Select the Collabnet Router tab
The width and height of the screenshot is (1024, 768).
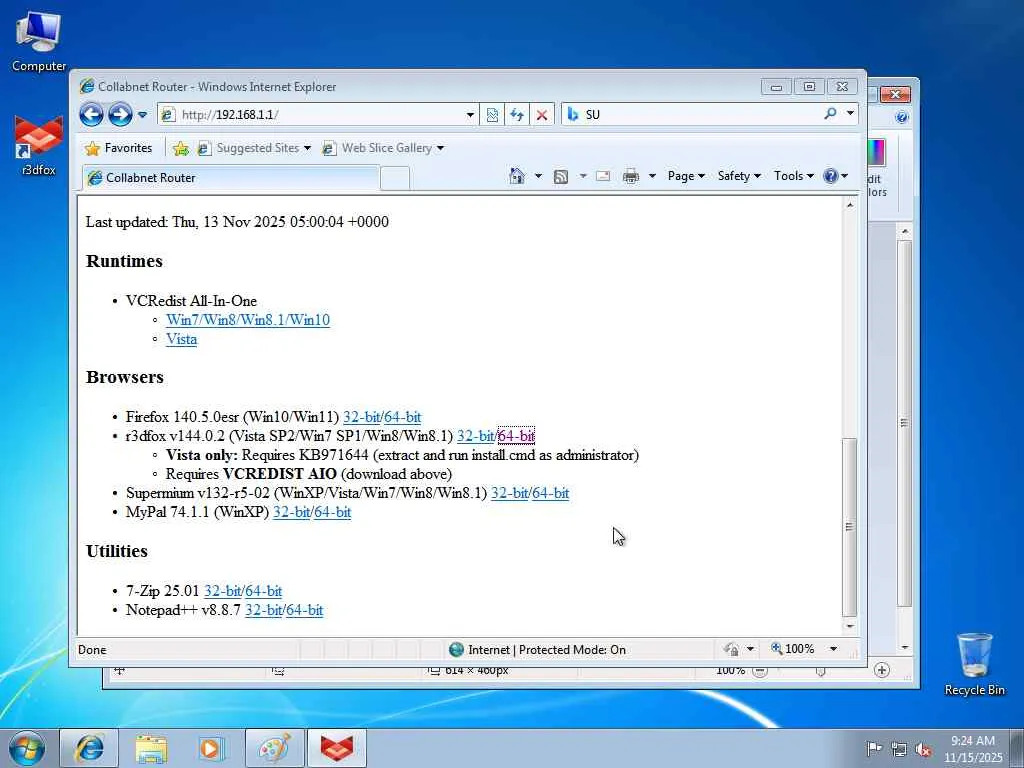(230, 178)
